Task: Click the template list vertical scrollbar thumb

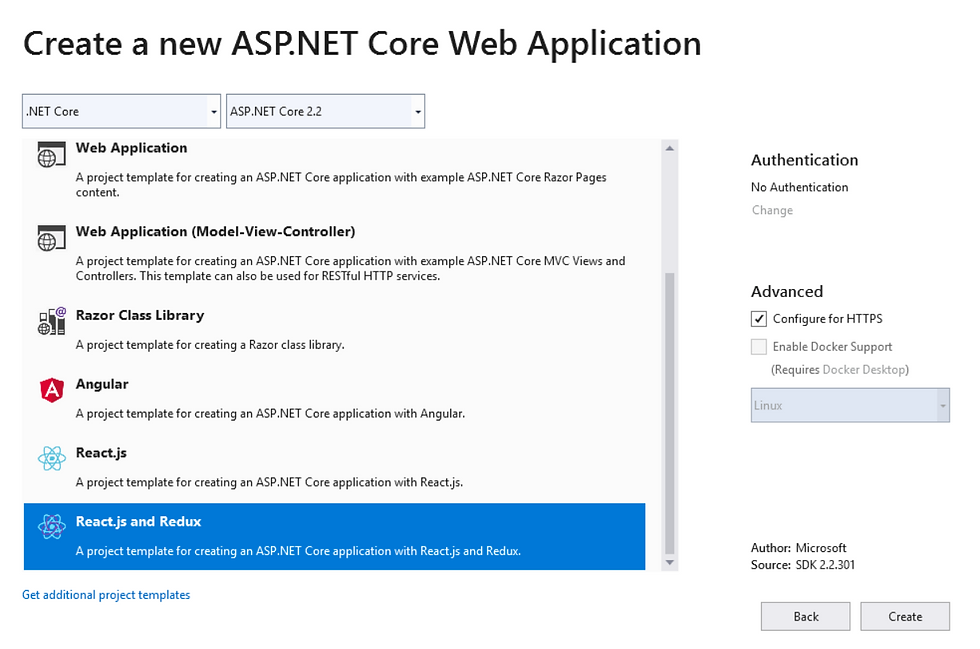Action: [669, 413]
